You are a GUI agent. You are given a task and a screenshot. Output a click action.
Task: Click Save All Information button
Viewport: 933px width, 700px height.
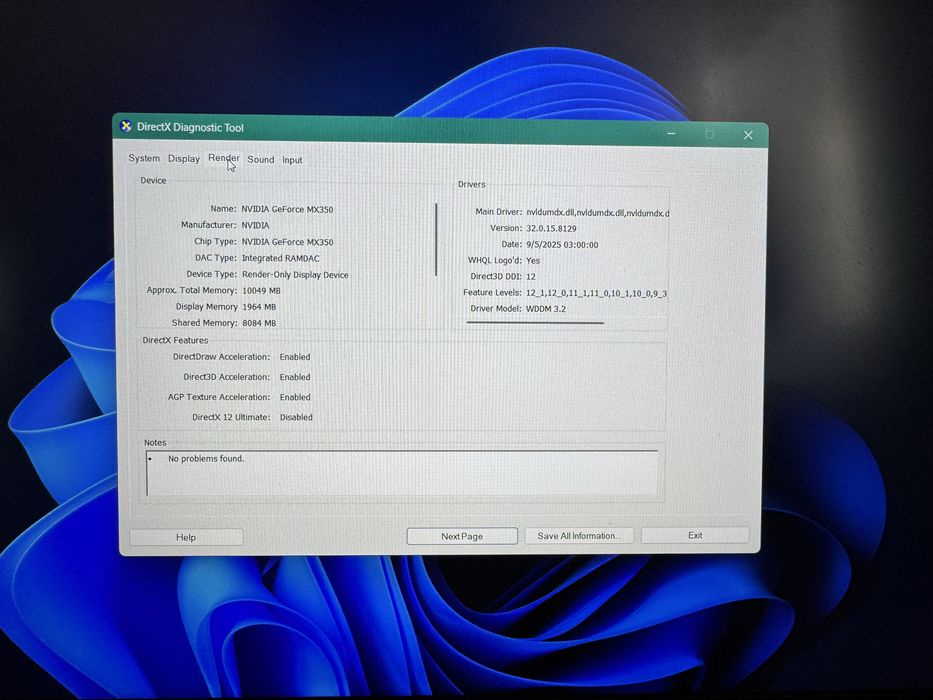(x=578, y=536)
